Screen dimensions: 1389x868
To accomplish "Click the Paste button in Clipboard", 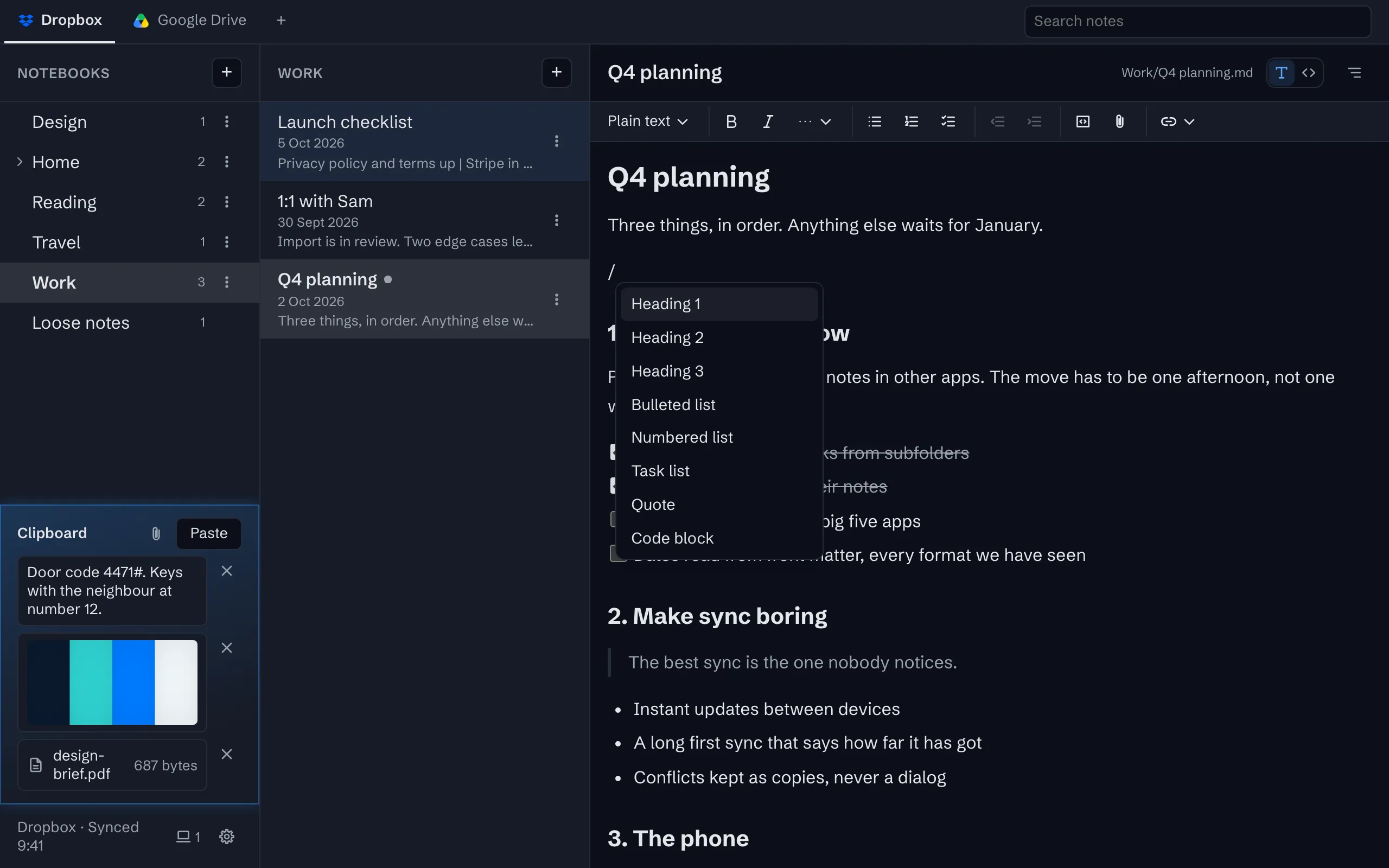I will tap(209, 533).
